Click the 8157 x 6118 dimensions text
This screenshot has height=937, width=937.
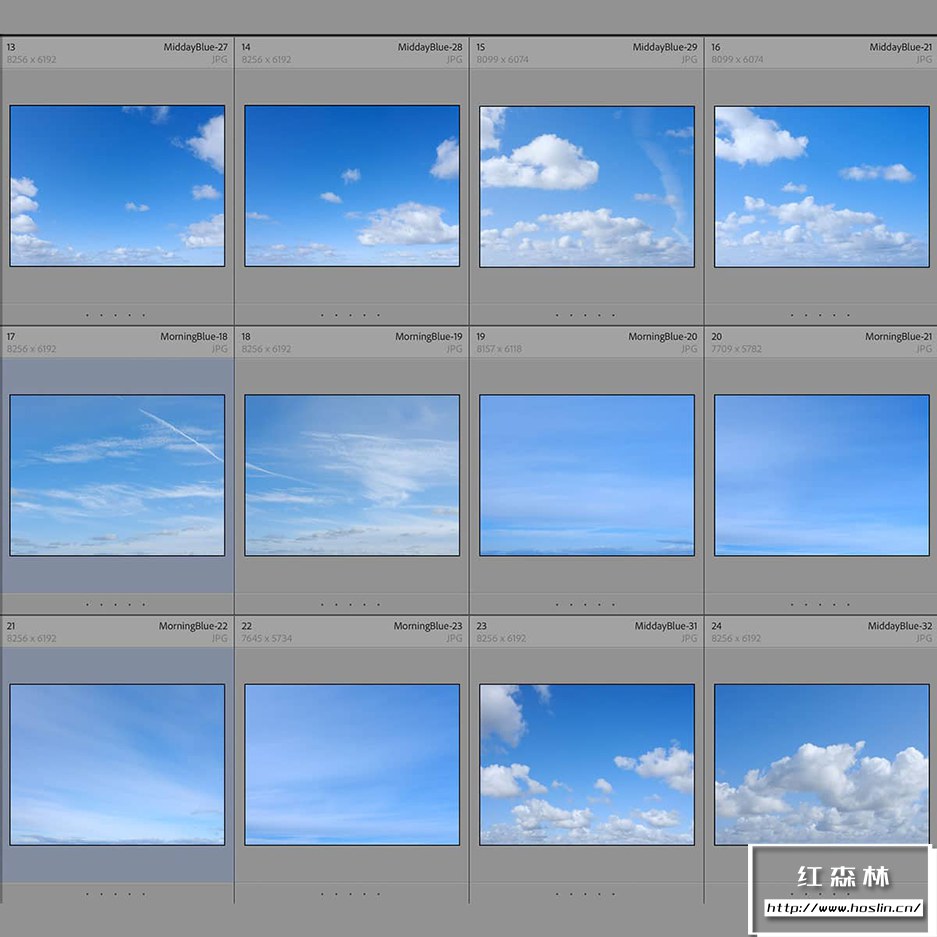(499, 349)
